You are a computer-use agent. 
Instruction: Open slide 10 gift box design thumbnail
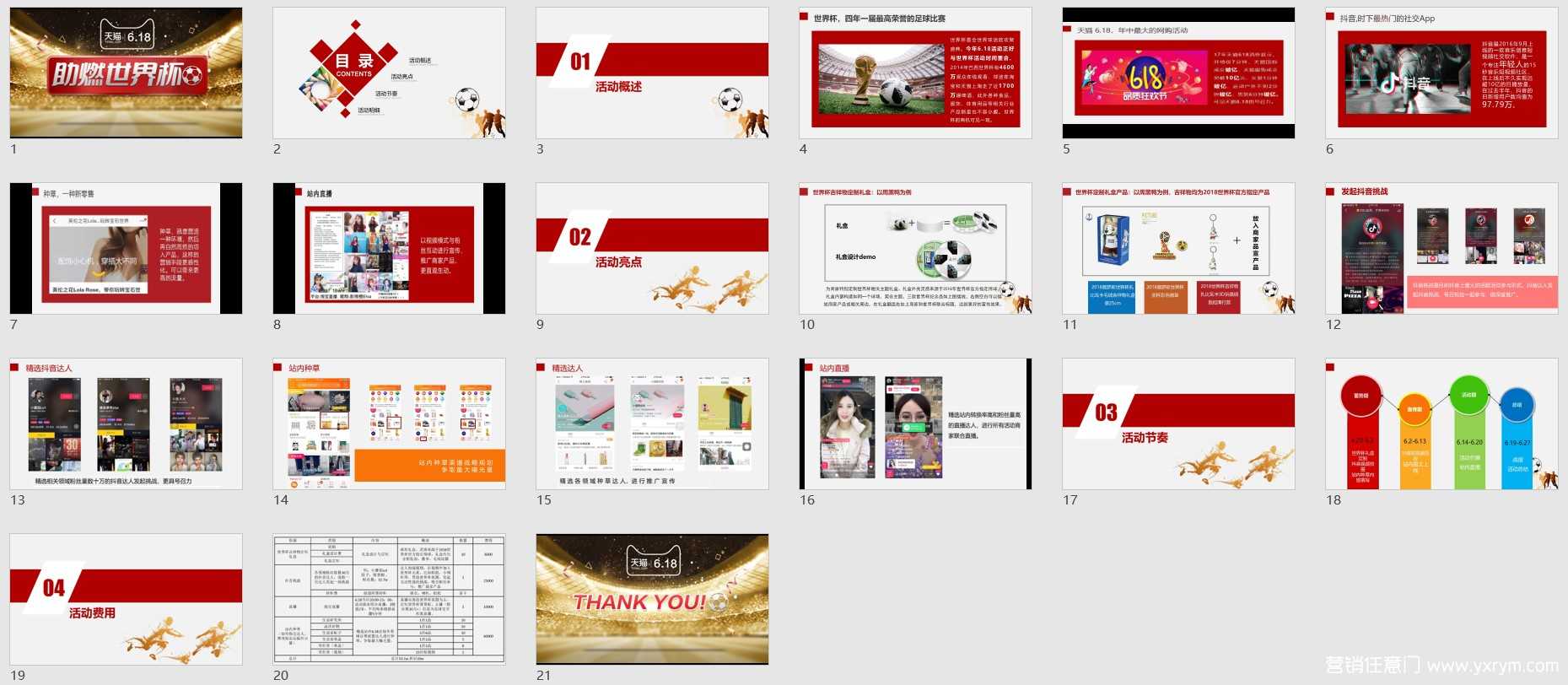click(x=915, y=248)
